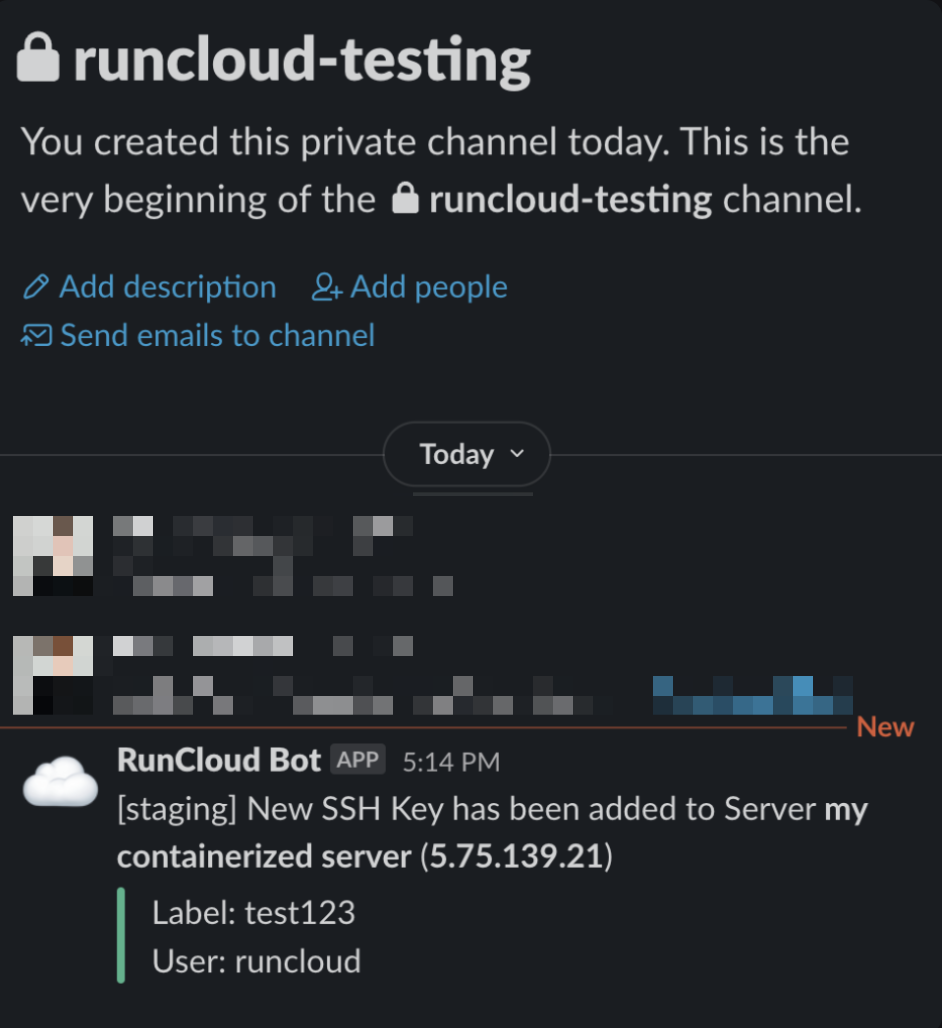Image resolution: width=942 pixels, height=1028 pixels.
Task: Expand the Today date dropdown
Action: [467, 454]
